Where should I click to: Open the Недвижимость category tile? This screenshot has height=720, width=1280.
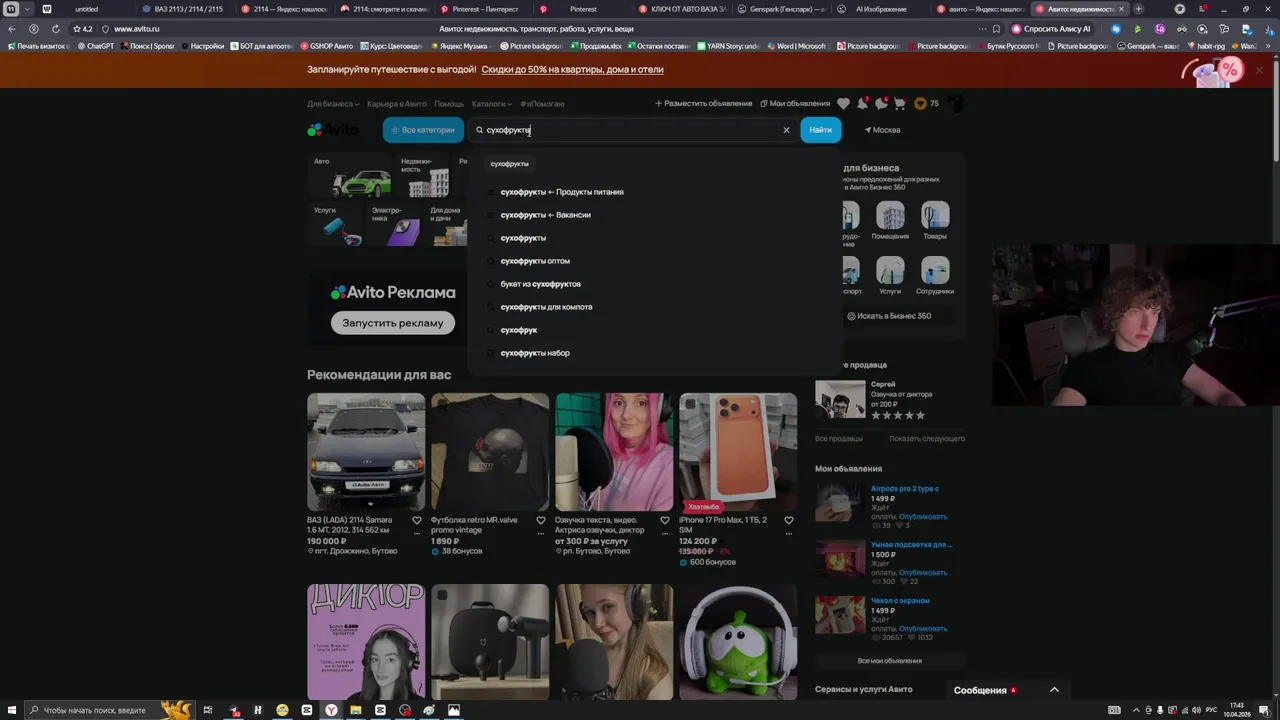(425, 176)
